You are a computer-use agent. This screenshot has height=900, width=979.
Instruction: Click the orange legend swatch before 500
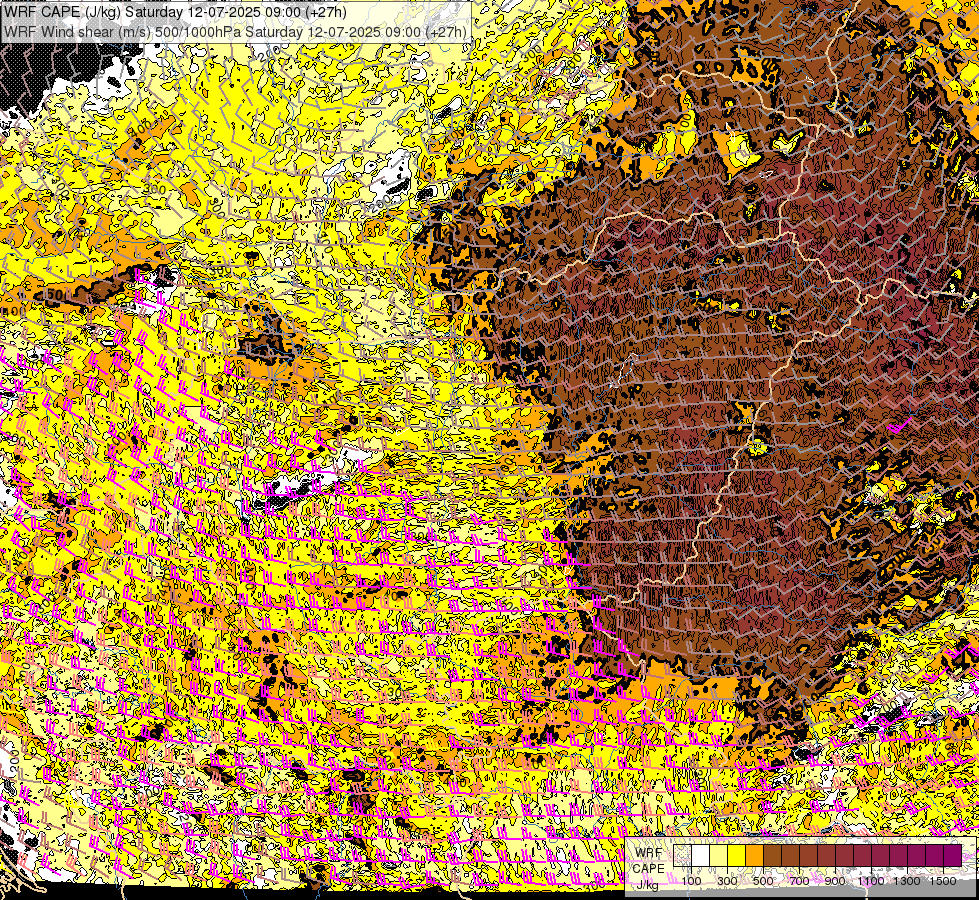coord(755,856)
